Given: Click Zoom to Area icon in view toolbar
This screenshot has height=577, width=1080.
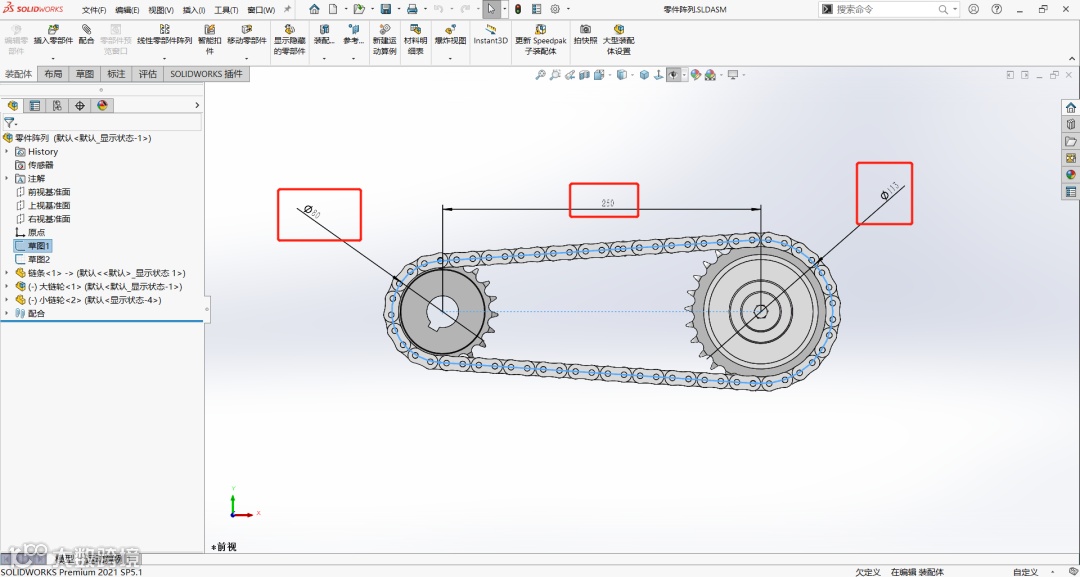Looking at the screenshot, I should (555, 75).
